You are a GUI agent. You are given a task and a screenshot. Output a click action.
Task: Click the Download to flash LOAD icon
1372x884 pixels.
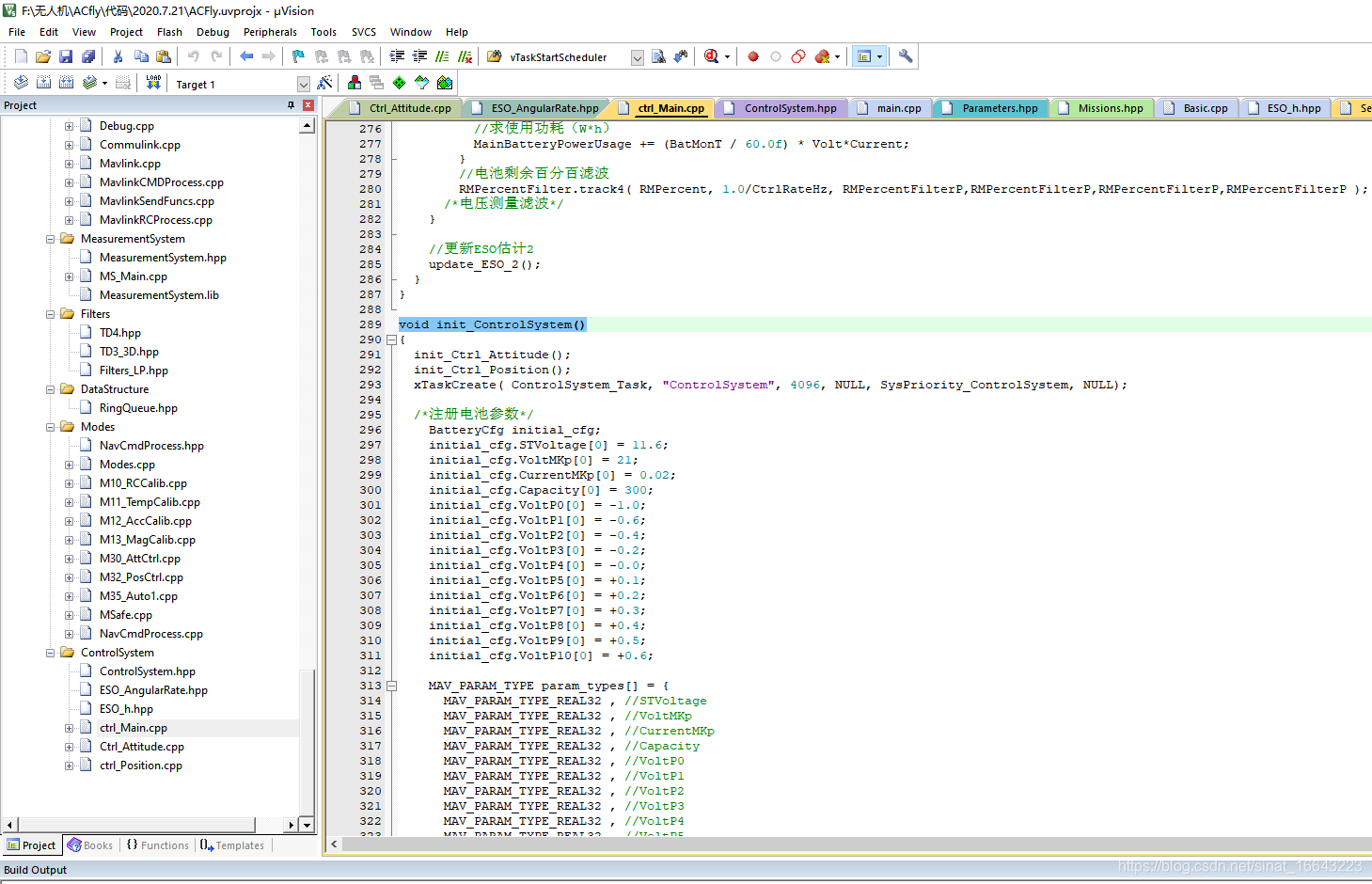[x=153, y=83]
